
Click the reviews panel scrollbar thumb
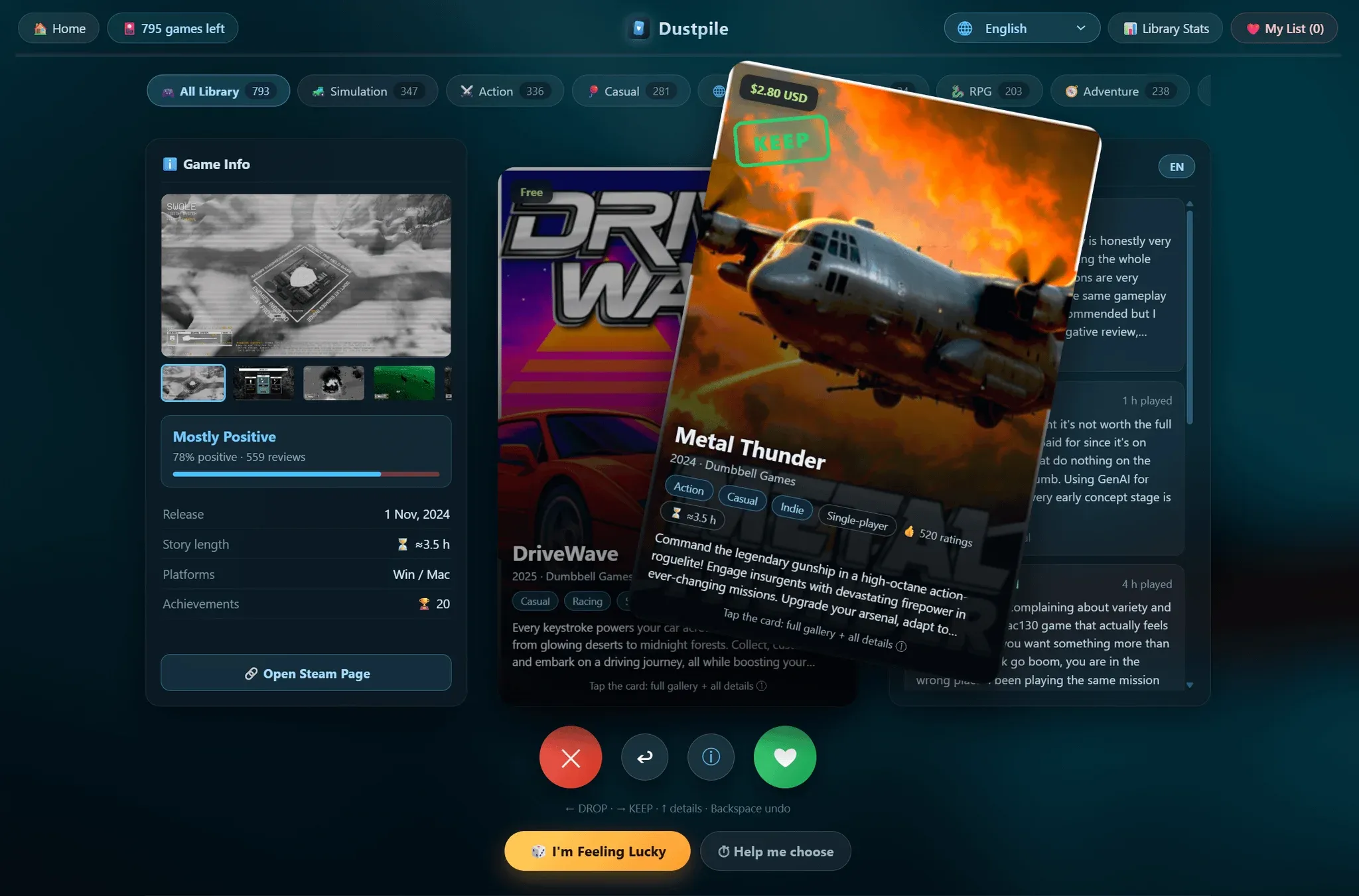click(x=1190, y=317)
